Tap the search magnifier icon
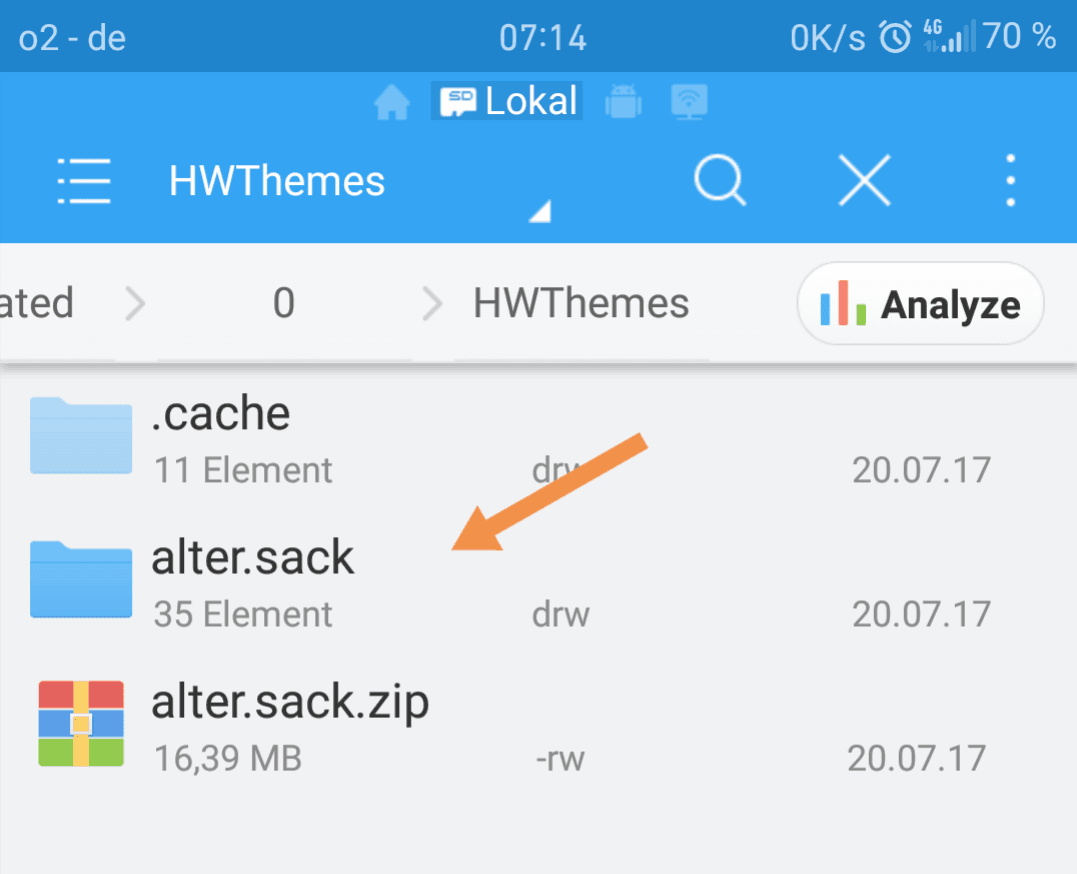Viewport: 1077px width, 874px height. pos(720,180)
